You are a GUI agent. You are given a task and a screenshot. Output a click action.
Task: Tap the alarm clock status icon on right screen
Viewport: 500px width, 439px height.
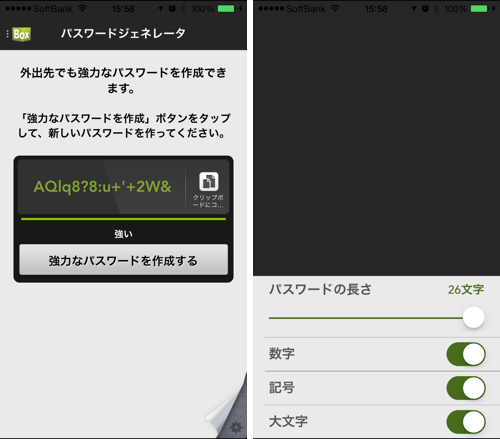coord(425,9)
